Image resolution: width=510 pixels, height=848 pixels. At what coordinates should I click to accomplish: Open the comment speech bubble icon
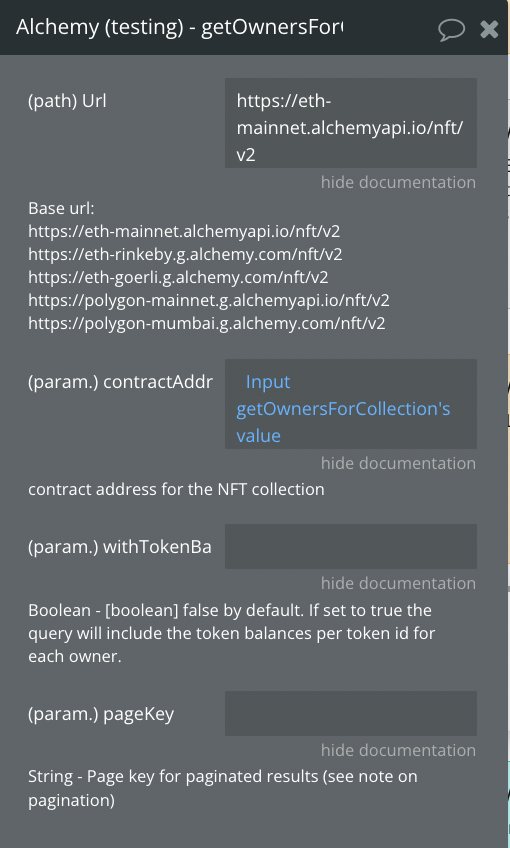(451, 30)
